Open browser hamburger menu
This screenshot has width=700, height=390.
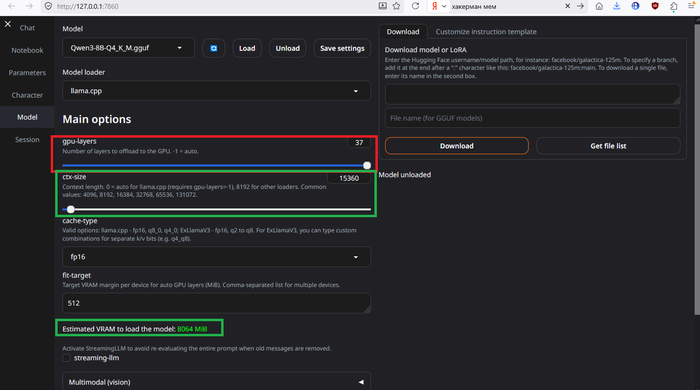[x=692, y=6]
